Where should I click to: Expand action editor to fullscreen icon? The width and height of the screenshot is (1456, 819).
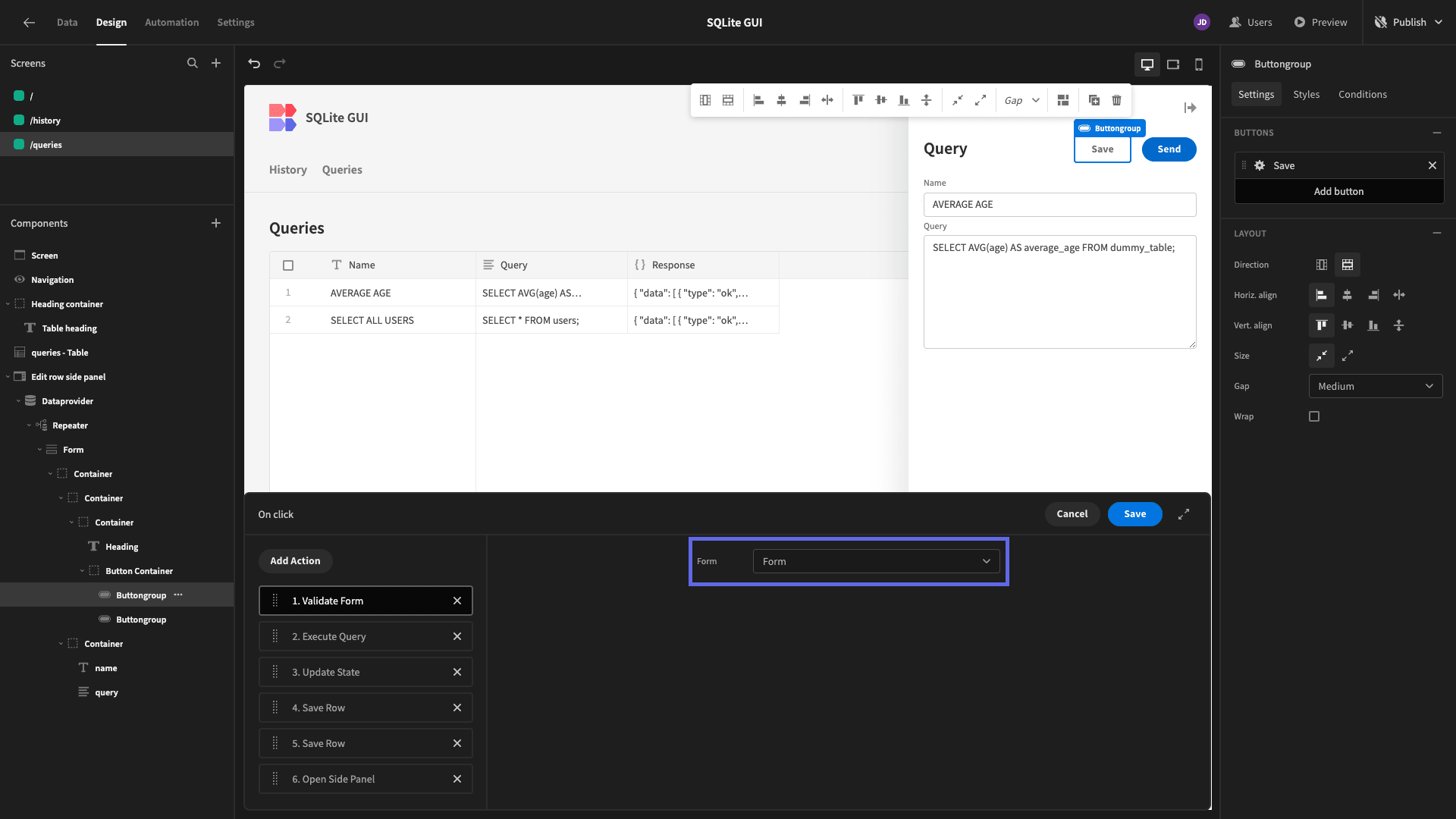tap(1184, 514)
